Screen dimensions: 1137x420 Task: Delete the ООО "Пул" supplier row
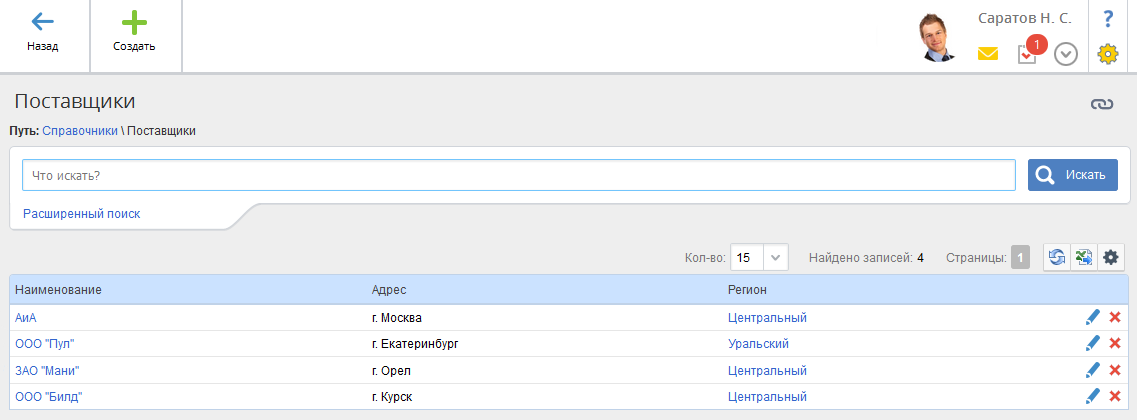coord(1115,344)
